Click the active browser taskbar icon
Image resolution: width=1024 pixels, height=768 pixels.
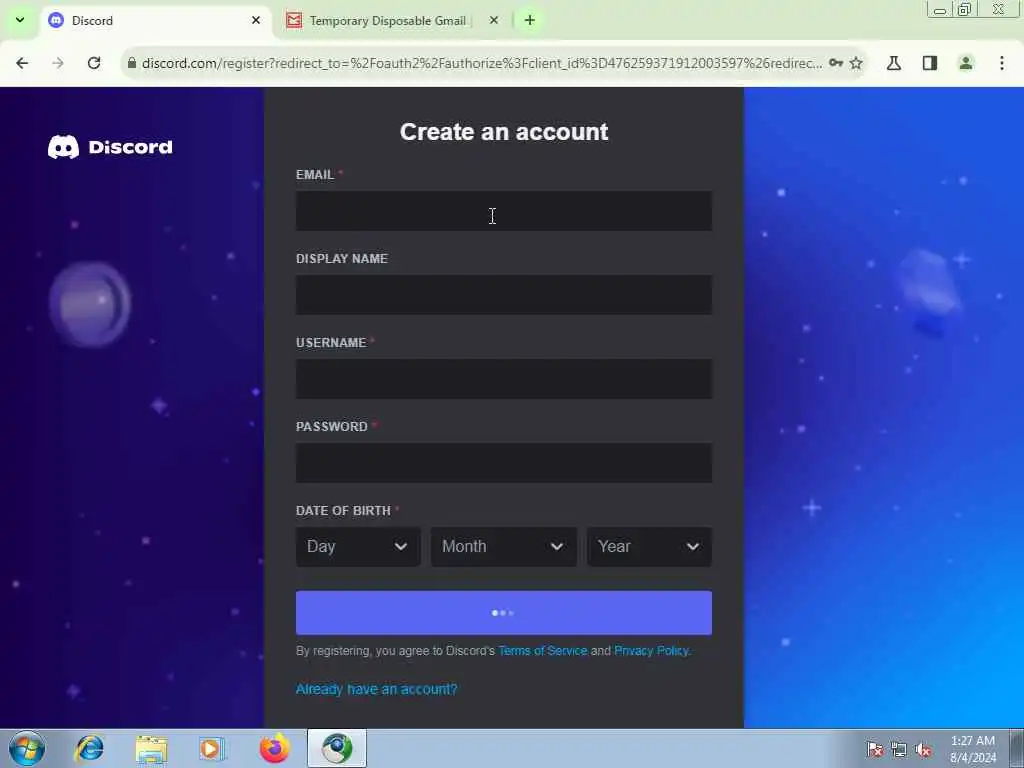click(337, 748)
